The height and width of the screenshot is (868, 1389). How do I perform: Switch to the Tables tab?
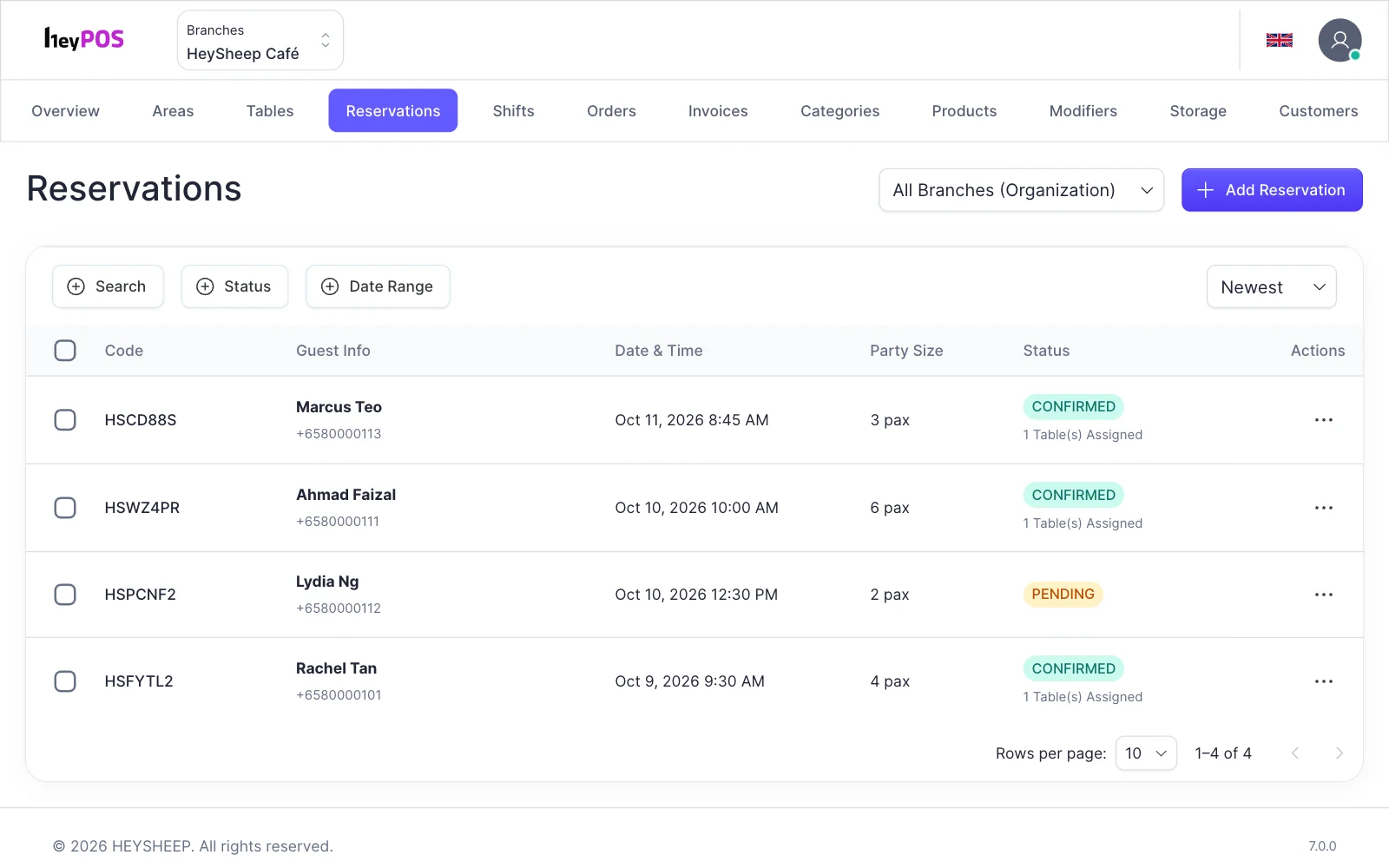point(270,111)
